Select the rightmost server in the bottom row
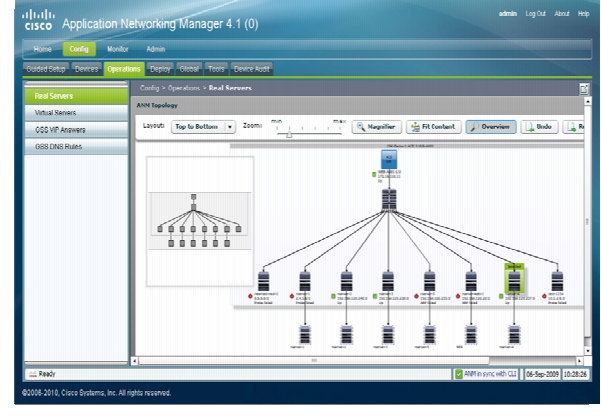 coord(514,335)
